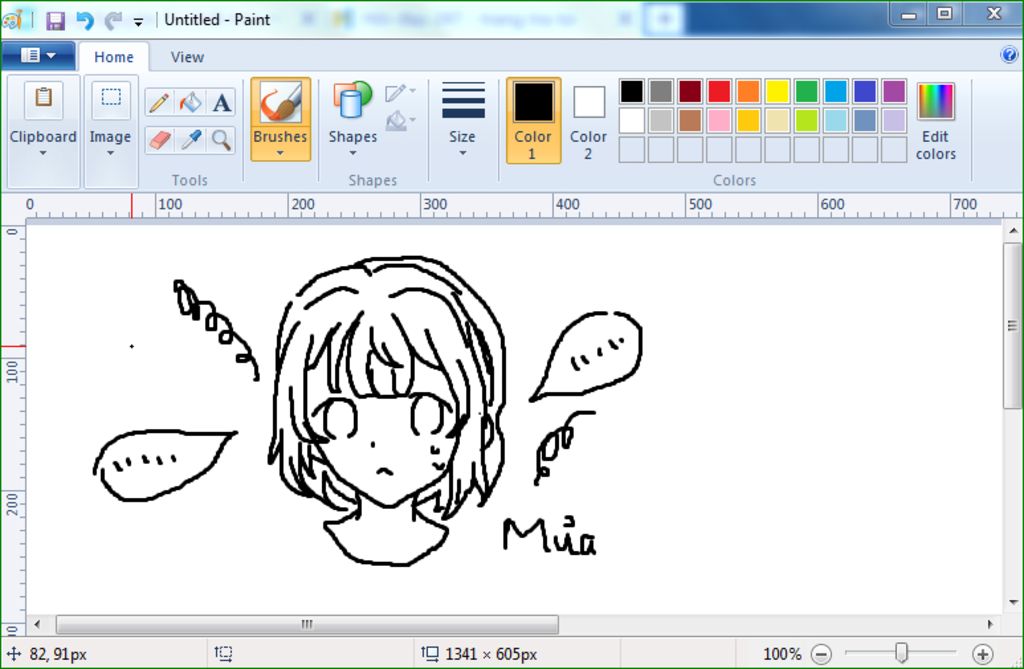Screen dimensions: 1024x669
Task: Click the Shapes gallery icon
Action: [353, 100]
